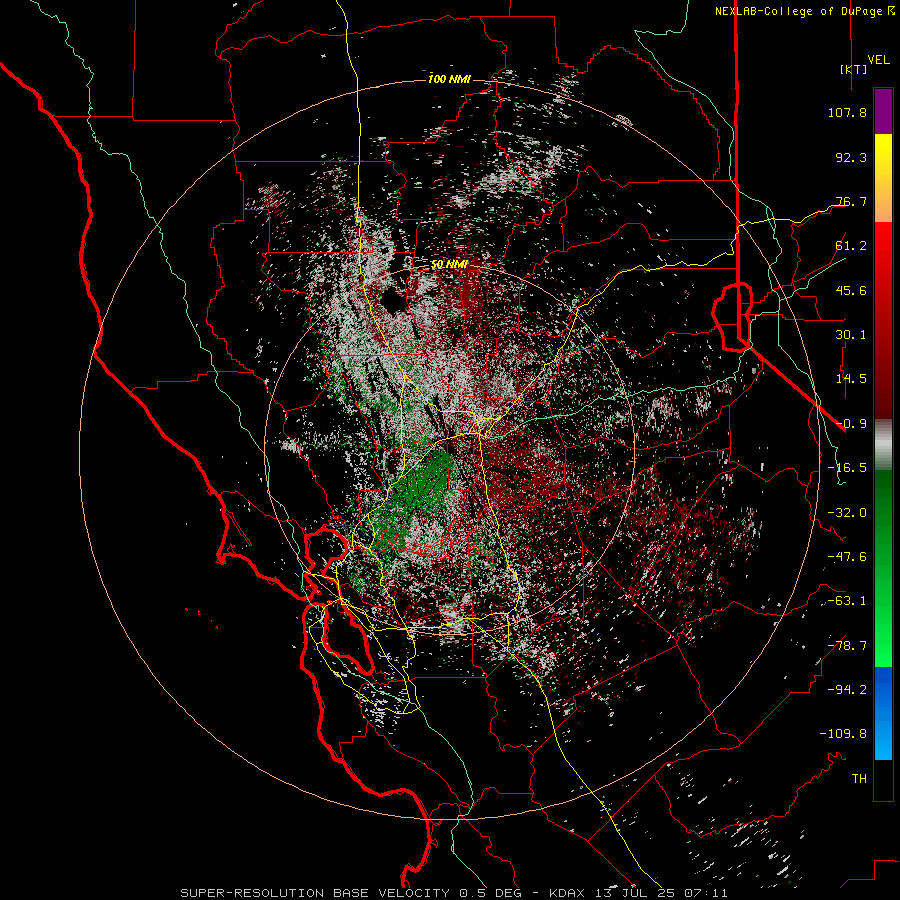900x900 pixels.
Task: Click the 45.6 legend value
Action: (x=851, y=290)
